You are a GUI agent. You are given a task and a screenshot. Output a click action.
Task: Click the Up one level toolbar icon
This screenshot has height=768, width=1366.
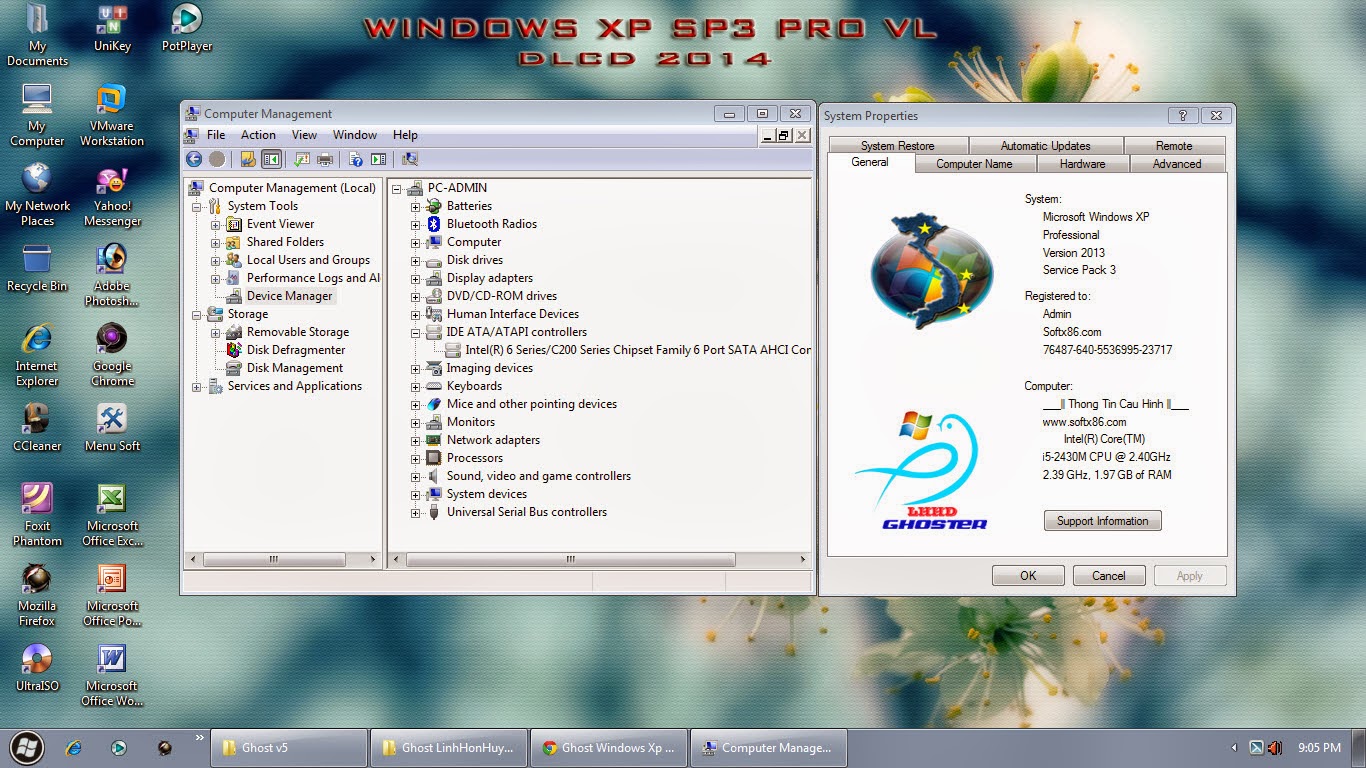[248, 159]
